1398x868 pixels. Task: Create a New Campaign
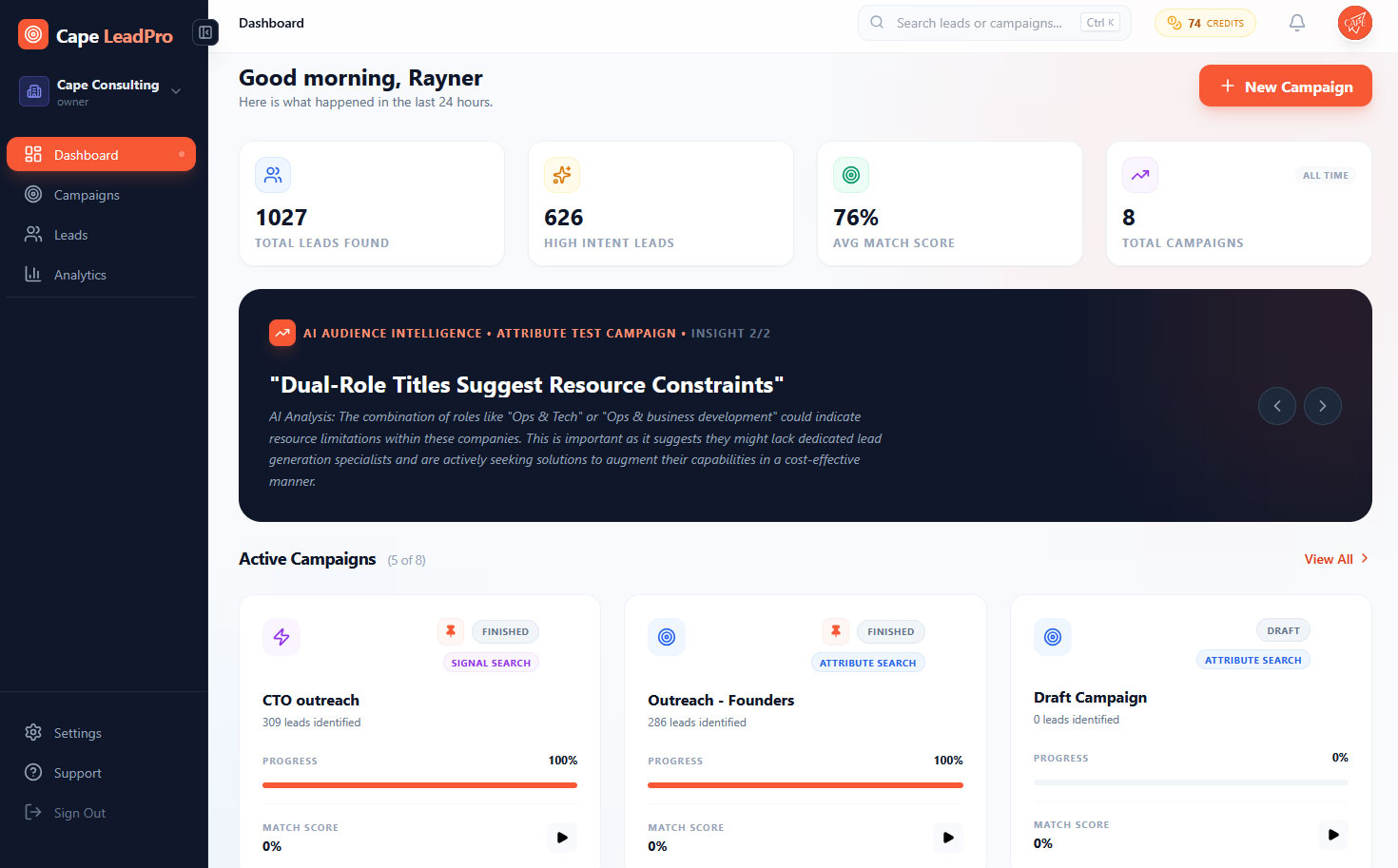coord(1285,87)
